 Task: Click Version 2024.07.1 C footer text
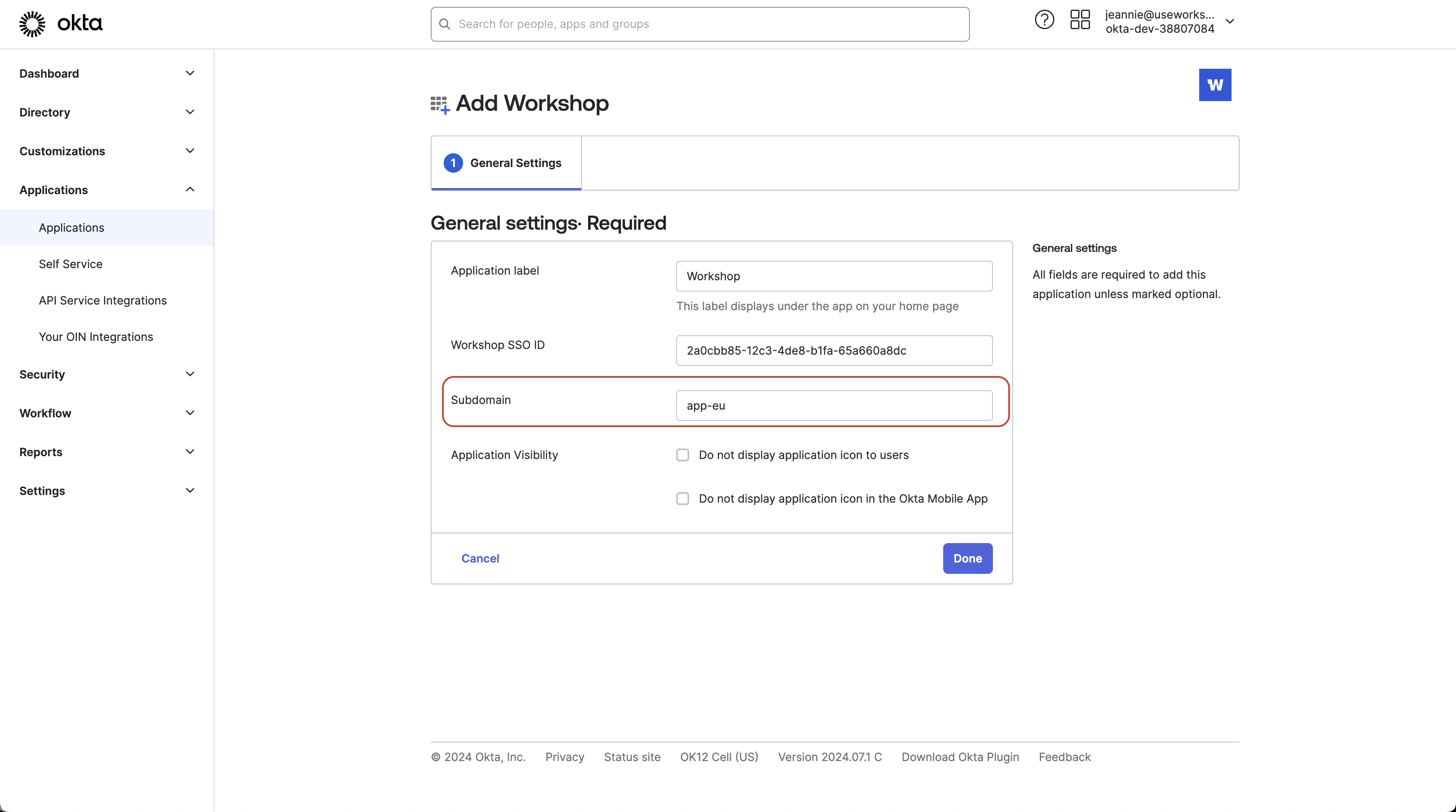830,757
